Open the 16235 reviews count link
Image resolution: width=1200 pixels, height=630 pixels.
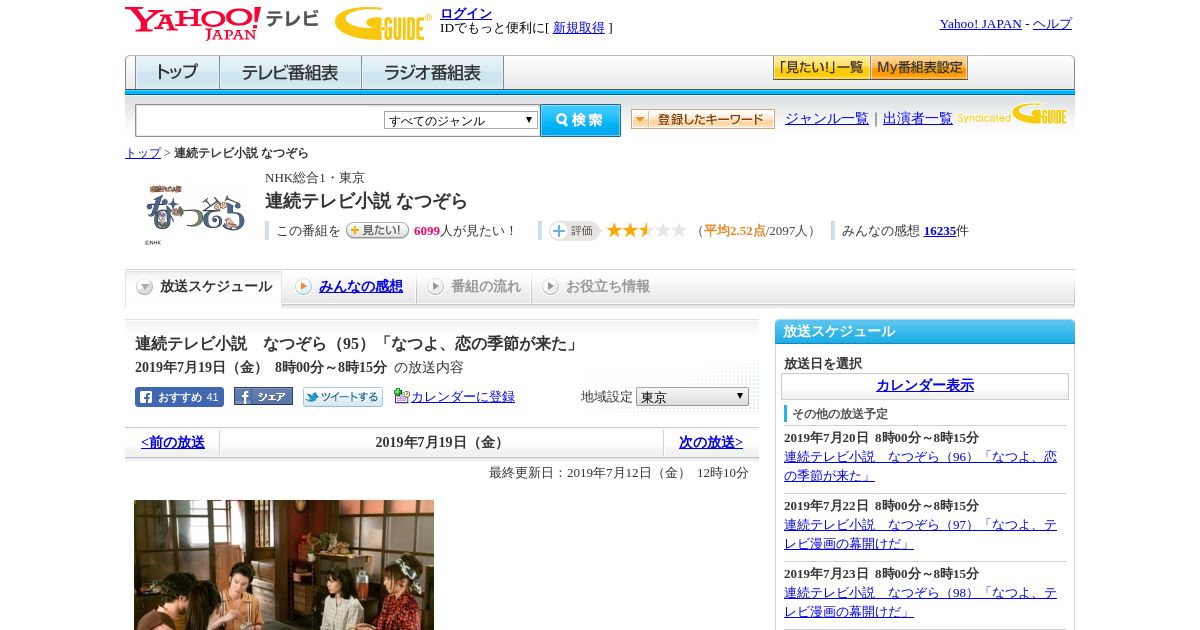pos(940,231)
